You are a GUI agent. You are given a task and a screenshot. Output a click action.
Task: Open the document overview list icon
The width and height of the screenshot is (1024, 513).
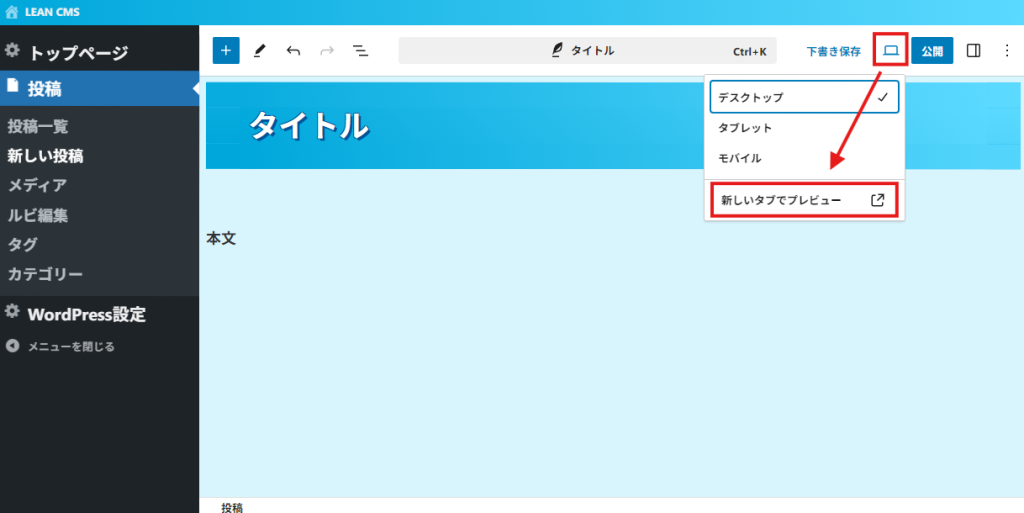[361, 50]
